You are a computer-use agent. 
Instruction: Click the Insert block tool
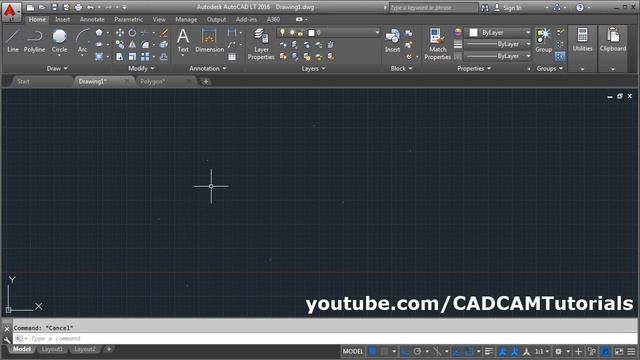392,41
